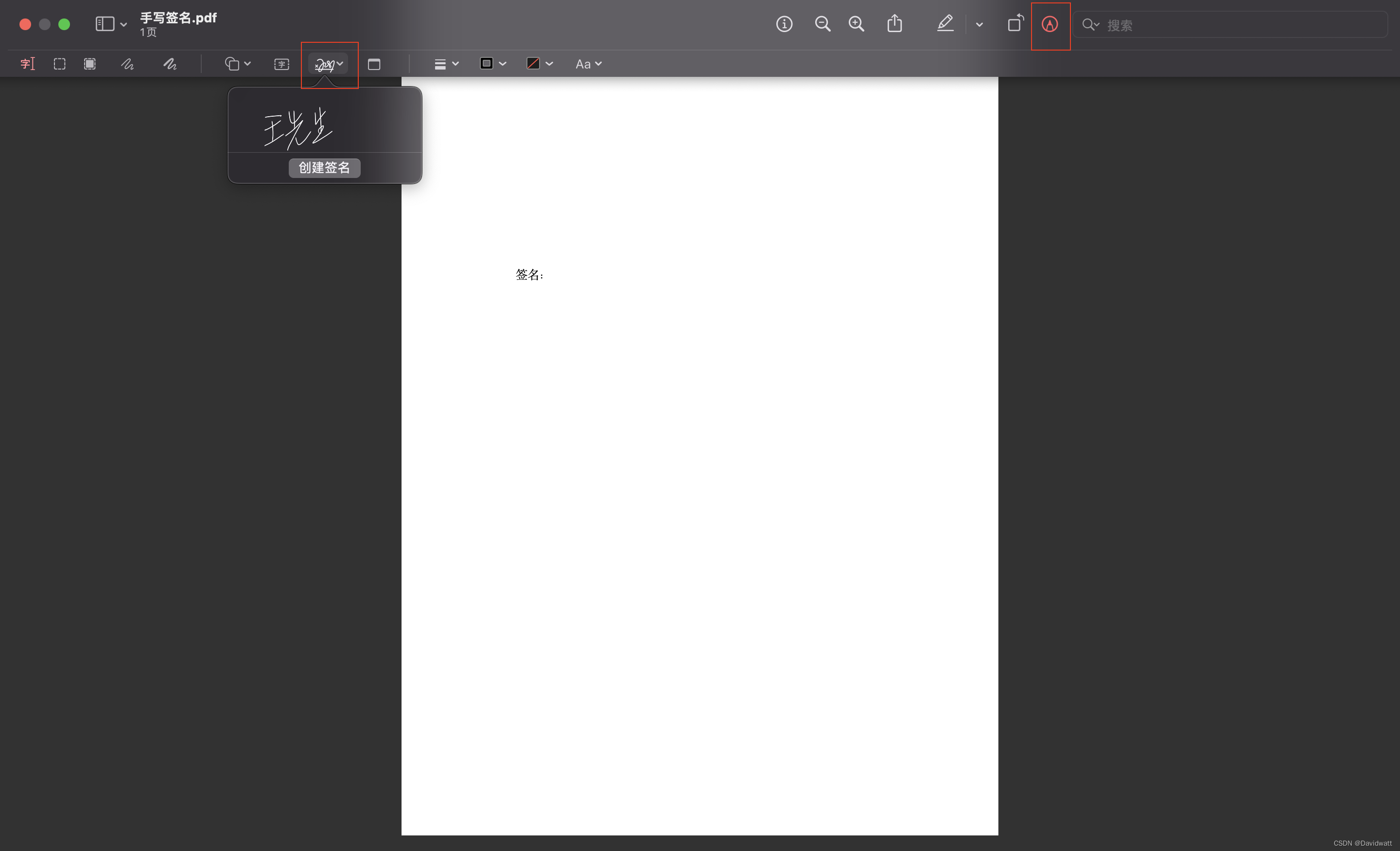Click the zoom in magnifier
1400x851 pixels.
click(856, 24)
